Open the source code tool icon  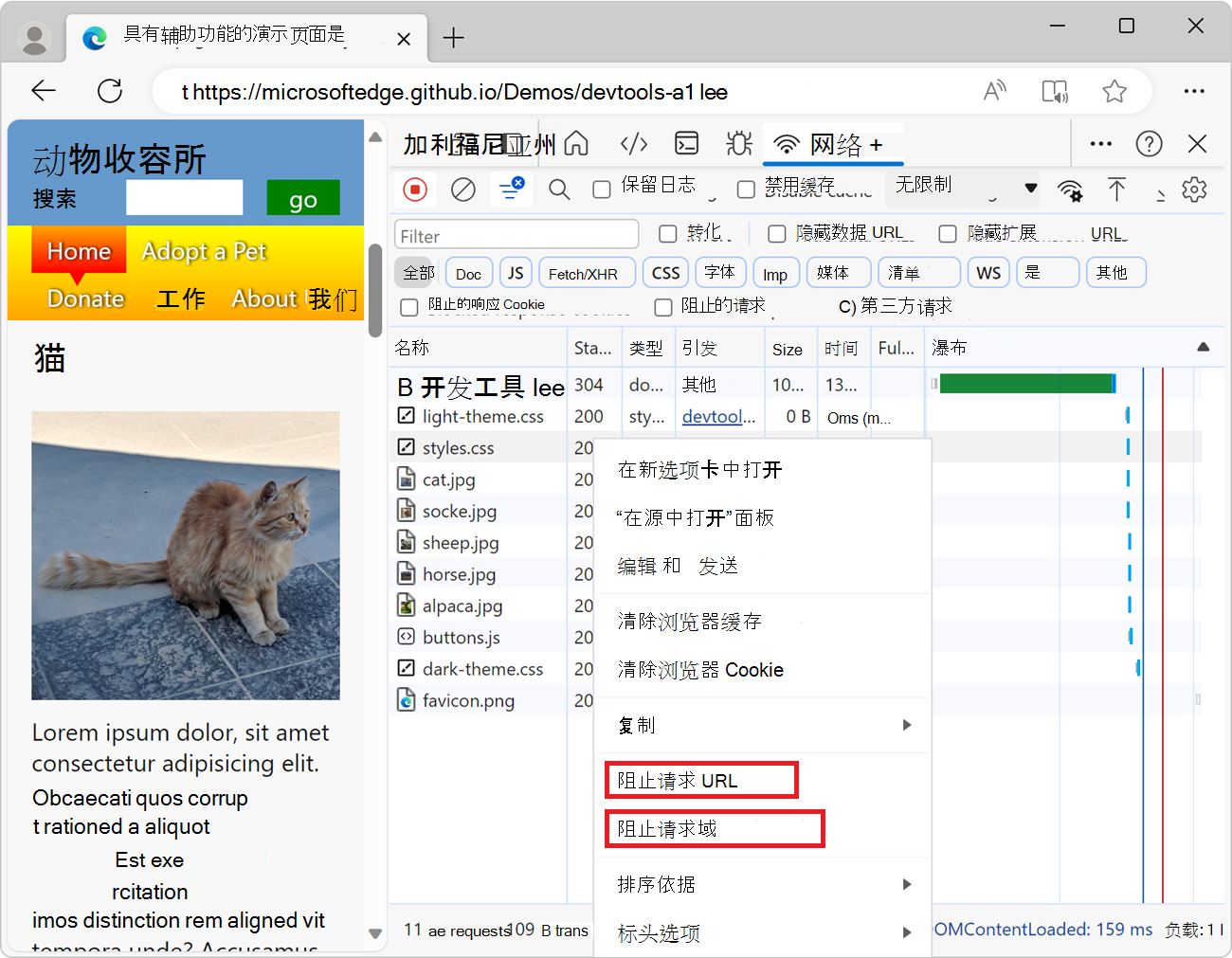click(x=634, y=143)
